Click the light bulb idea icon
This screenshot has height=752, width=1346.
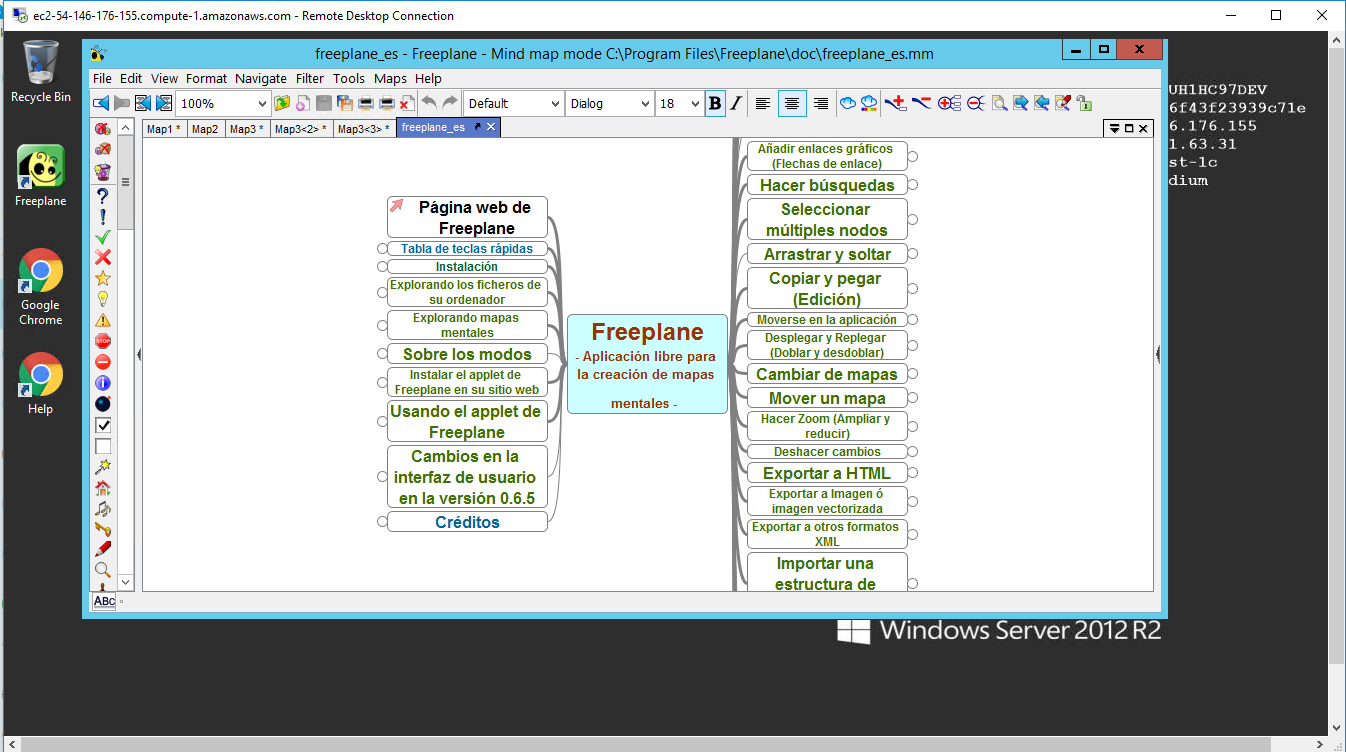click(x=102, y=299)
